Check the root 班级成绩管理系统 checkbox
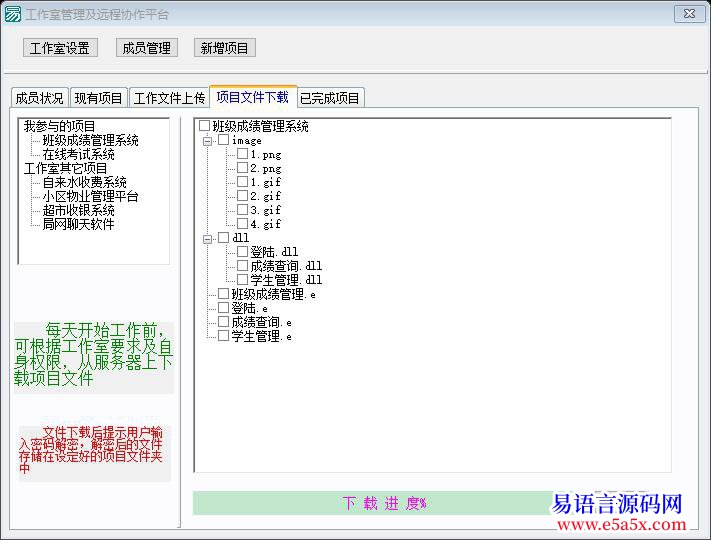Viewport: 711px width, 540px height. [205, 126]
